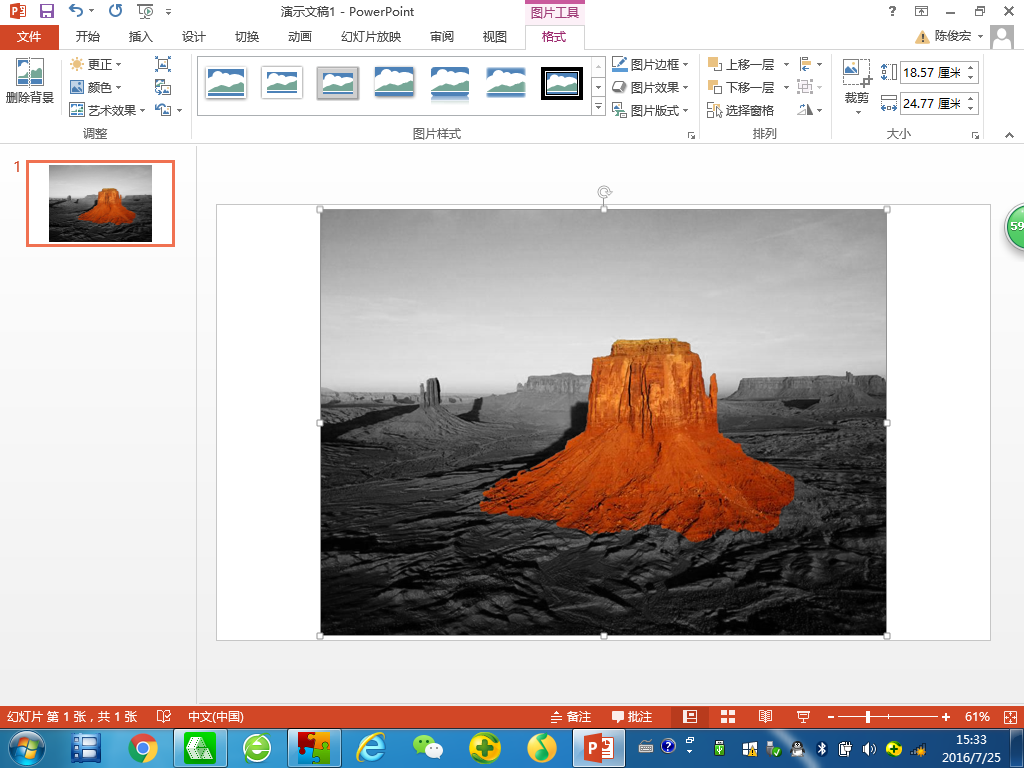Switch to slide sorter view icon
This screenshot has height=768, width=1024.
728,717
